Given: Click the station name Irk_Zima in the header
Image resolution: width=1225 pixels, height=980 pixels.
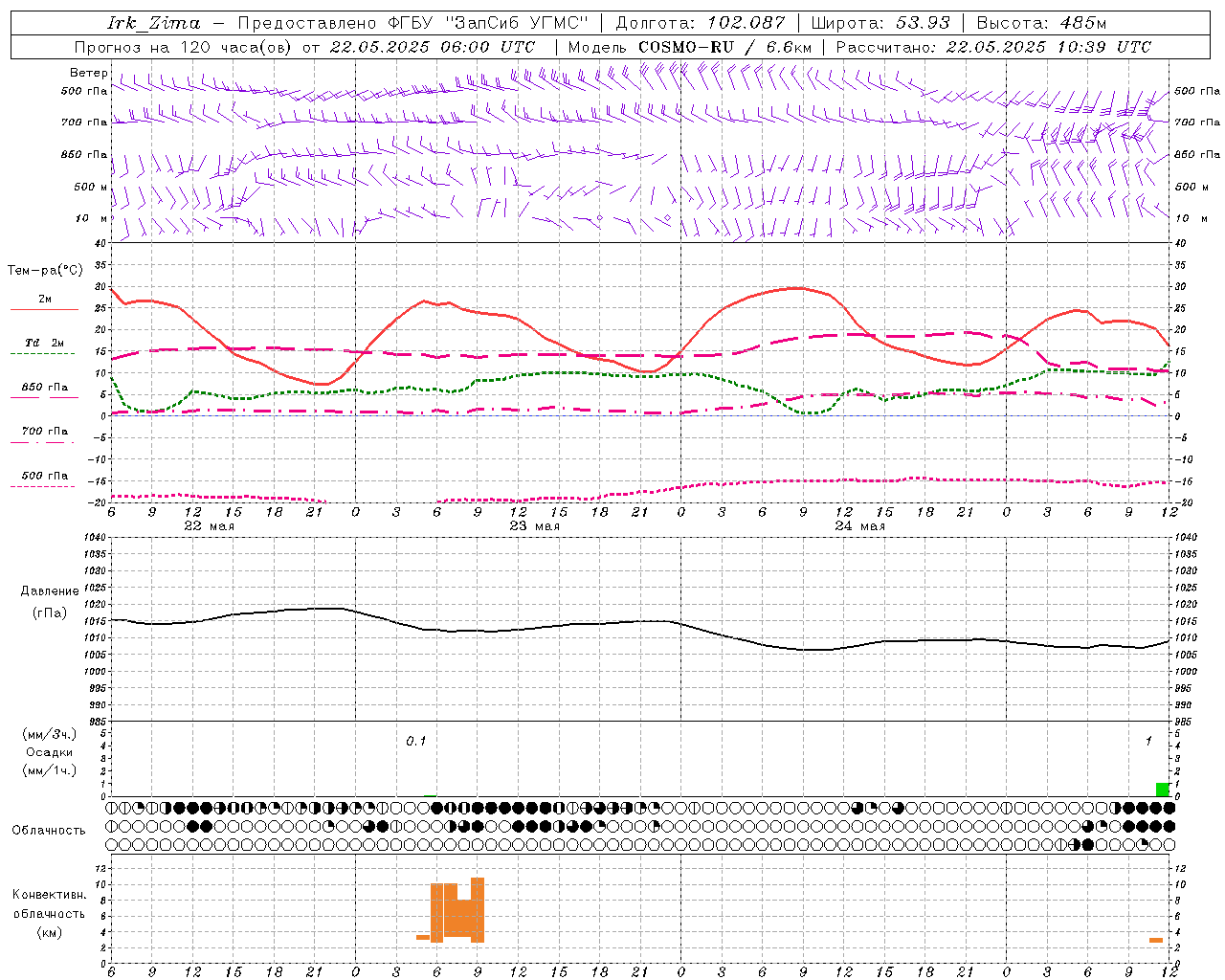Looking at the screenshot, I should (x=154, y=23).
